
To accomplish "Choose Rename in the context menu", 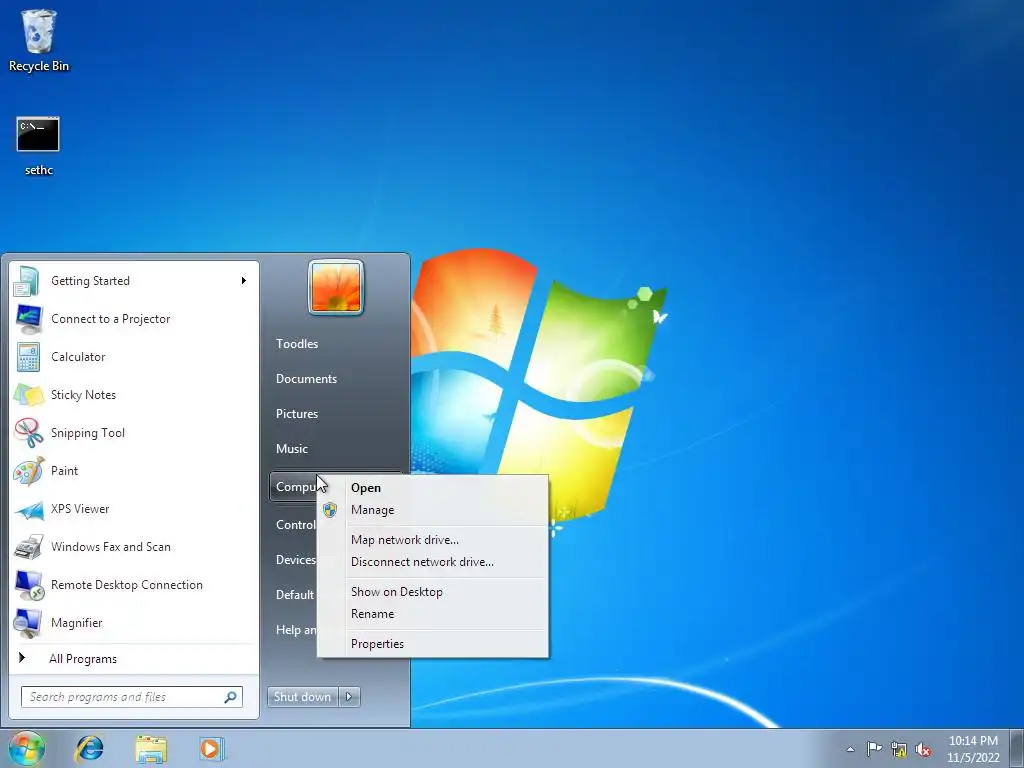I will tap(433, 614).
